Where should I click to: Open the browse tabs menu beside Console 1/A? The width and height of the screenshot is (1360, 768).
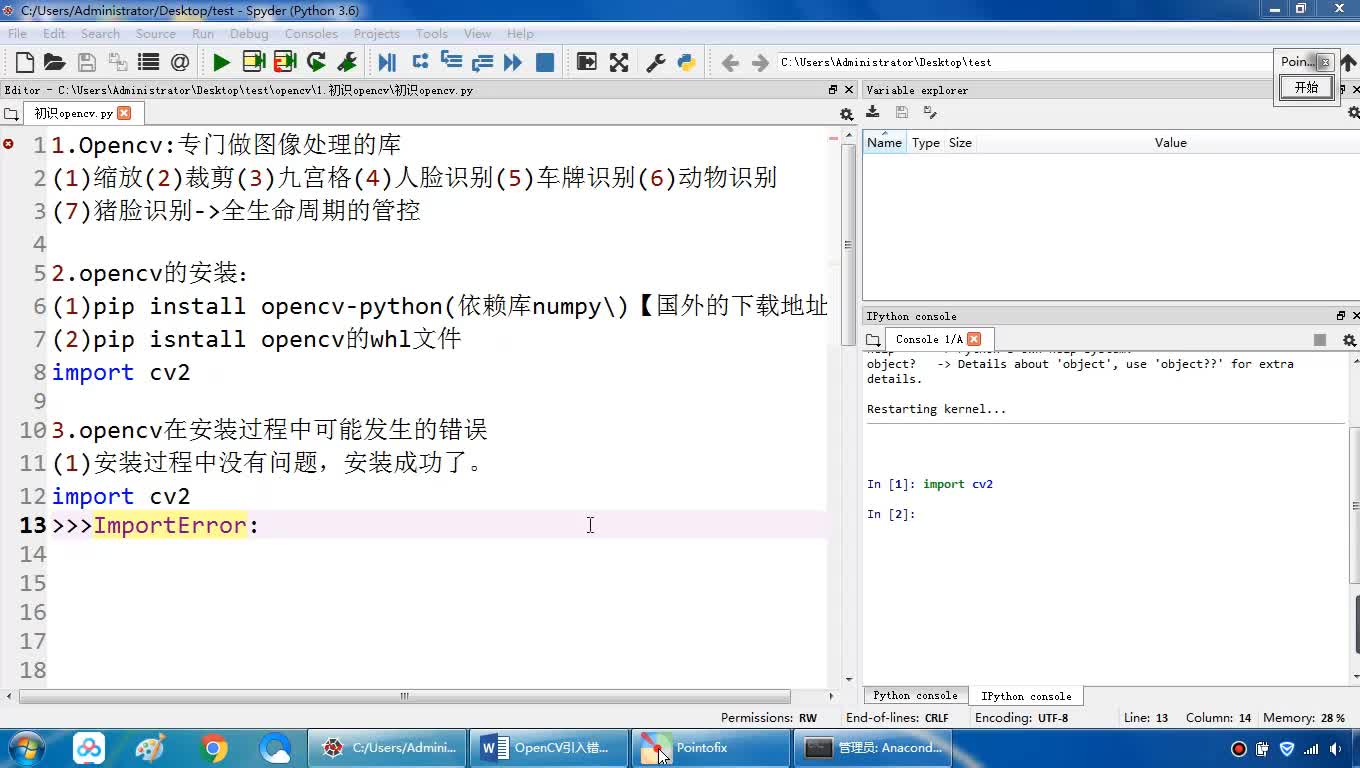pos(873,340)
